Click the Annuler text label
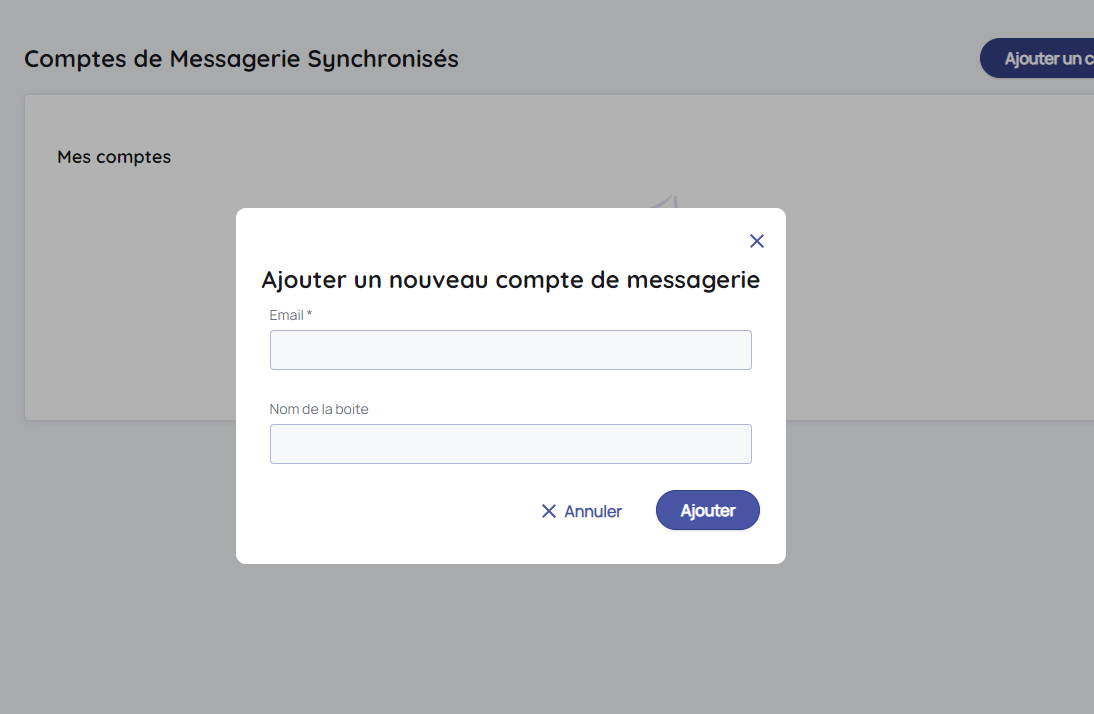This screenshot has height=714, width=1094. (x=593, y=511)
